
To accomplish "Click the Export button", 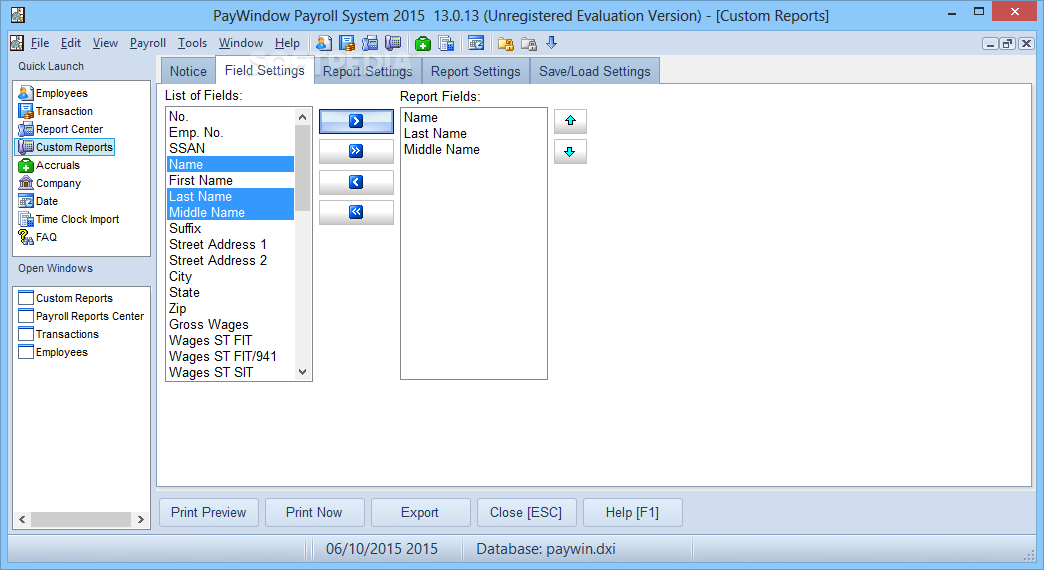I will [x=419, y=513].
